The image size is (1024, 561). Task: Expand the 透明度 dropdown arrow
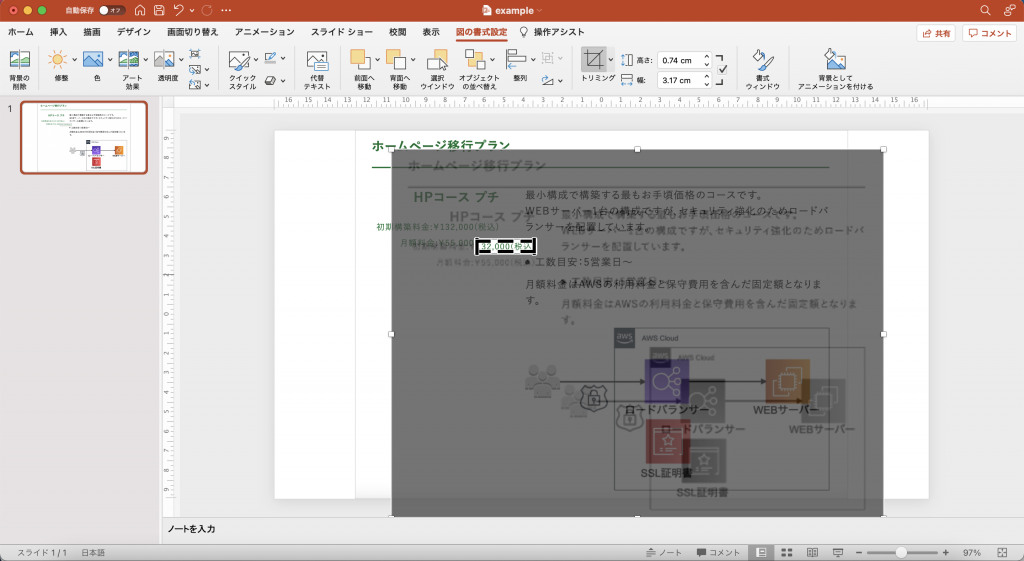click(181, 60)
